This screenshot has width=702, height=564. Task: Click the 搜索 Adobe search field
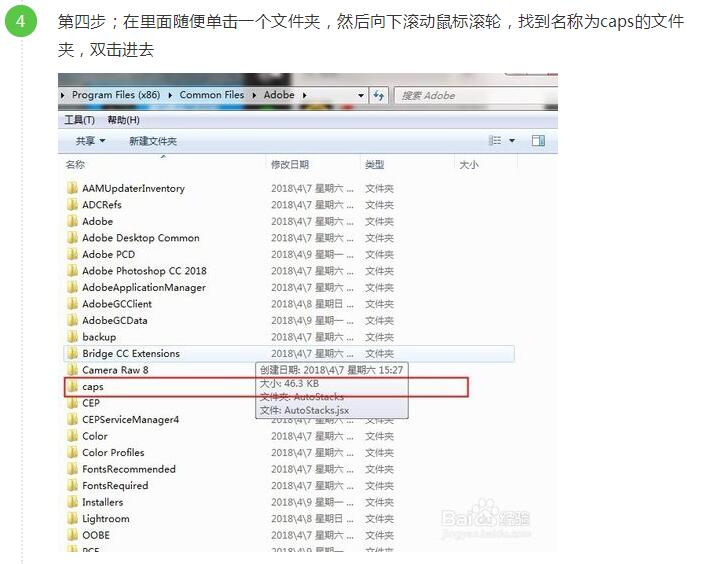[475, 95]
